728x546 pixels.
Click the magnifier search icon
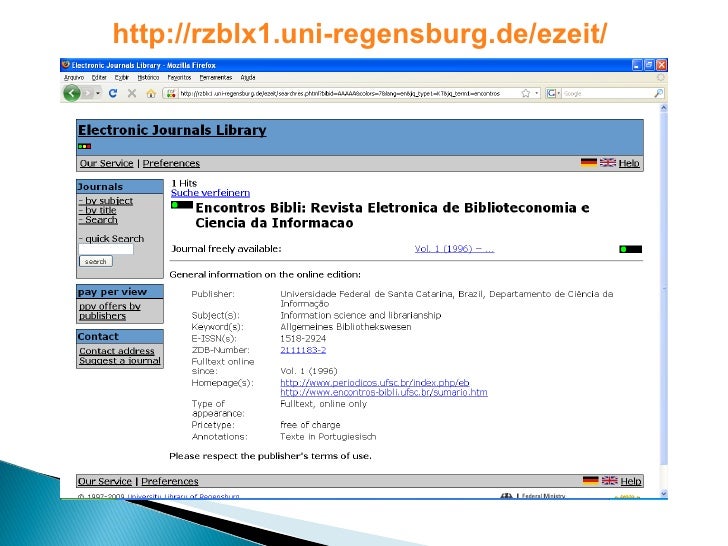click(658, 93)
